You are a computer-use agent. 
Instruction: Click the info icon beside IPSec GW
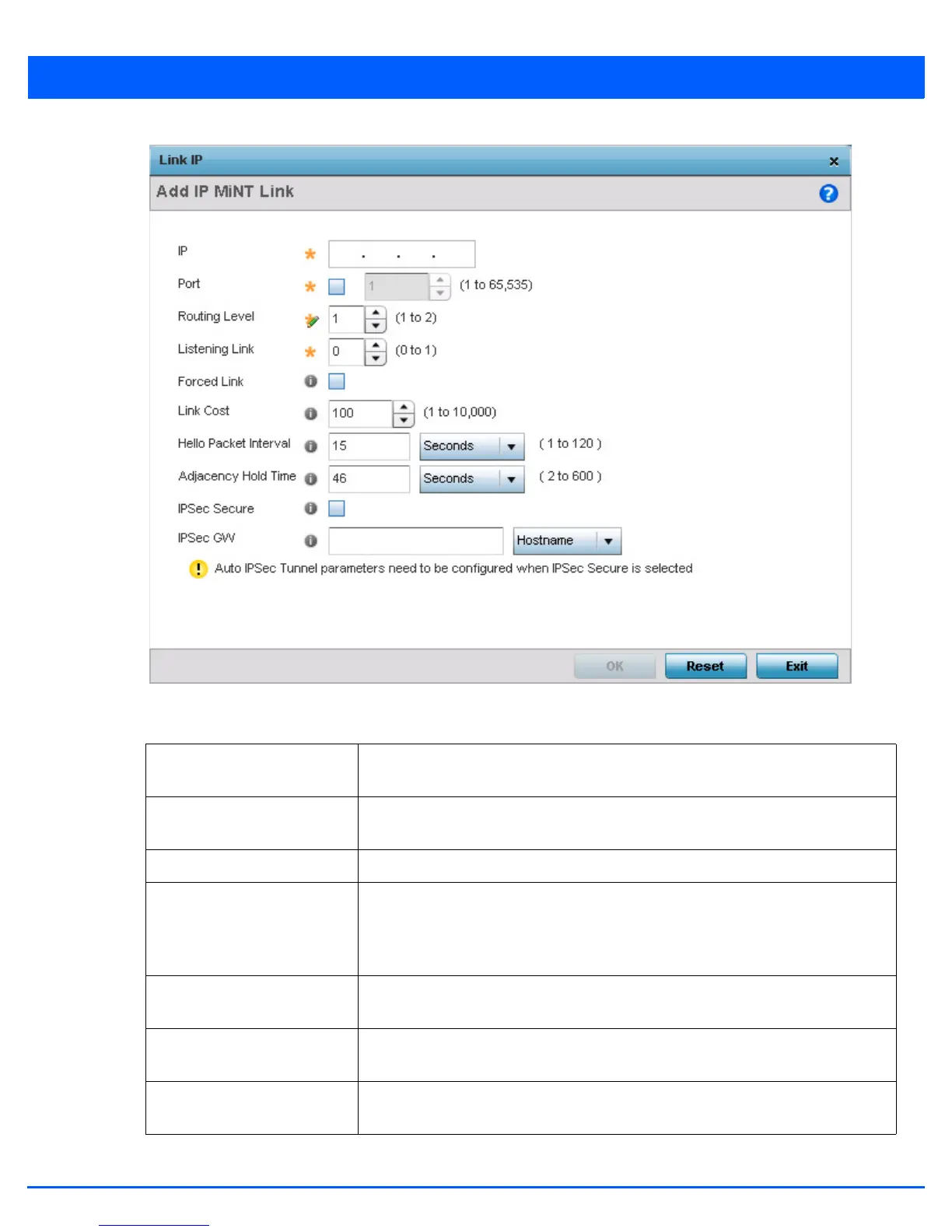click(x=311, y=541)
